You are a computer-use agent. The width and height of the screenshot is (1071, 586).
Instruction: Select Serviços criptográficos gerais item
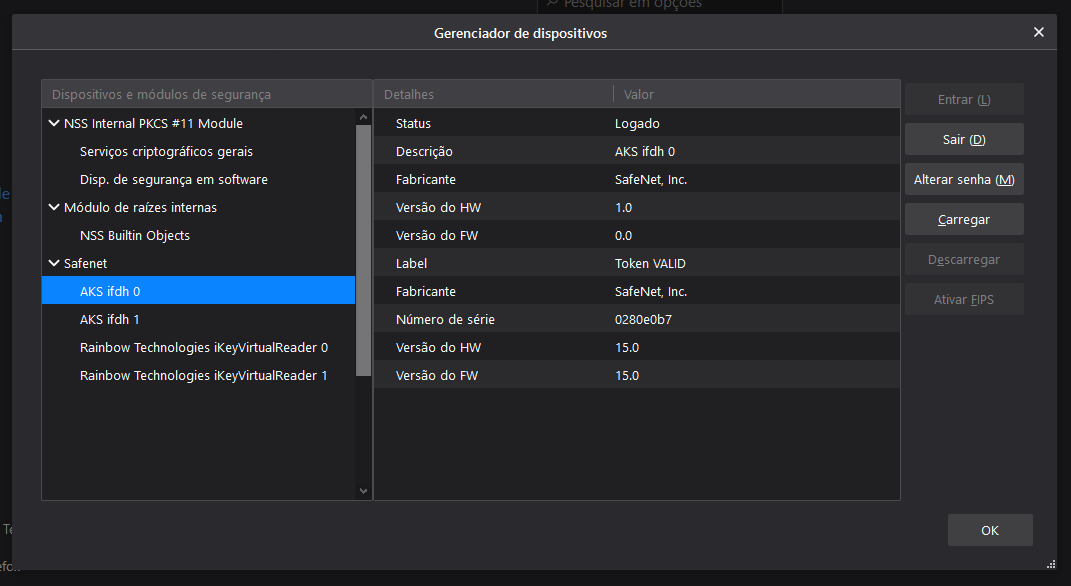[x=166, y=152]
